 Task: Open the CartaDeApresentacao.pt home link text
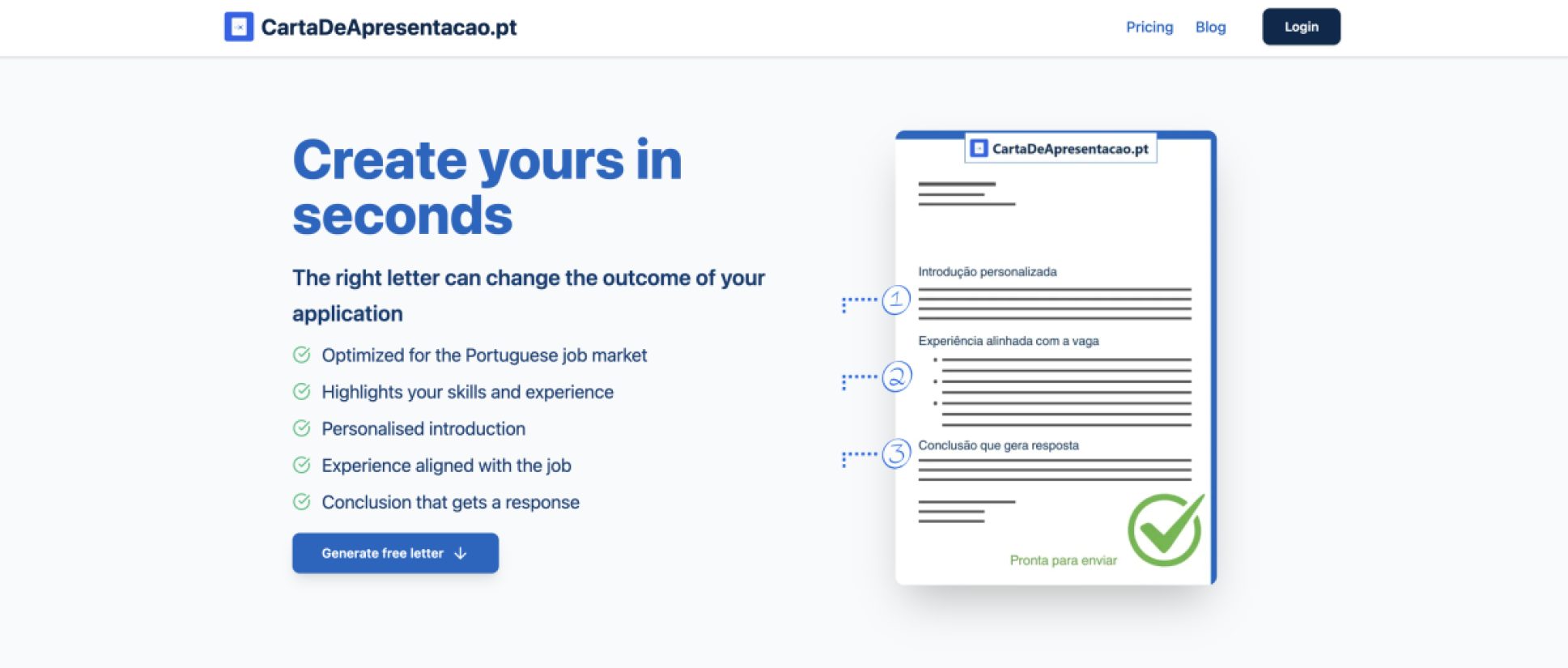(x=389, y=28)
